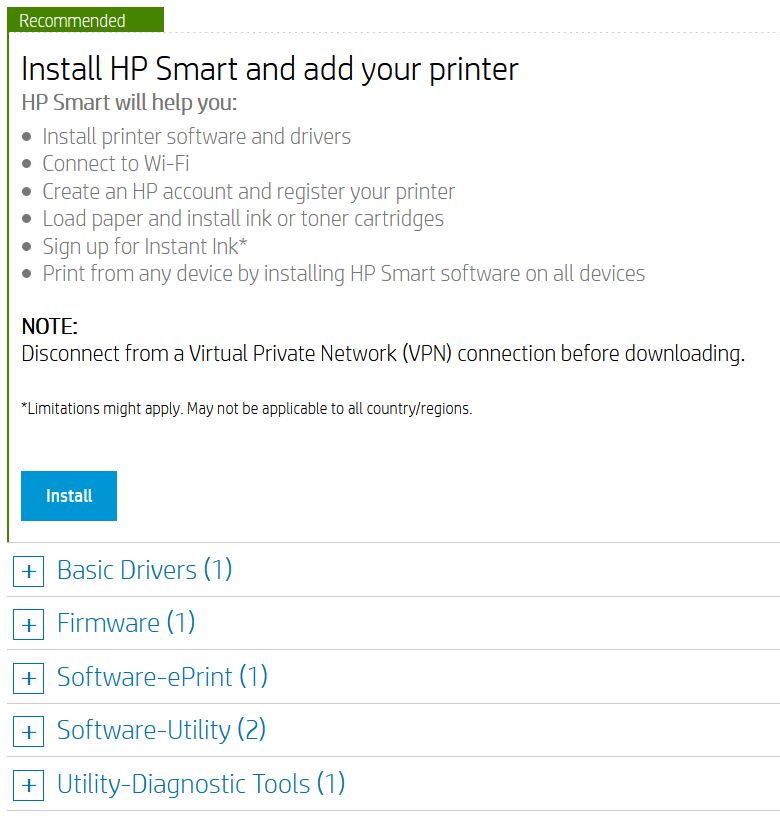The image size is (780, 816).
Task: Click the Utility-Diagnostic Tools (1) heading
Action: [x=200, y=784]
